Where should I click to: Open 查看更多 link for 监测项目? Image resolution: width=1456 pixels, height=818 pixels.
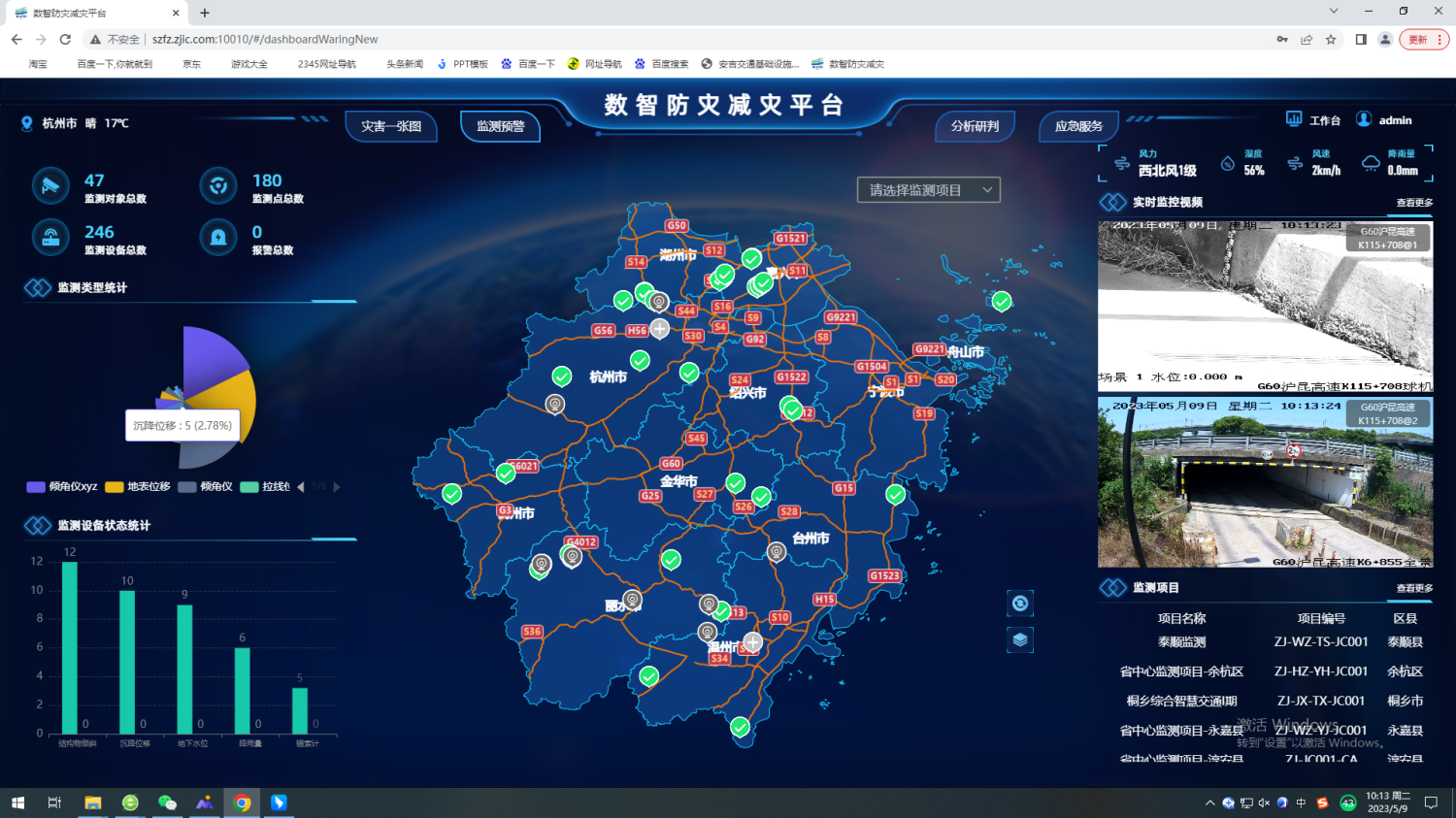point(1414,588)
